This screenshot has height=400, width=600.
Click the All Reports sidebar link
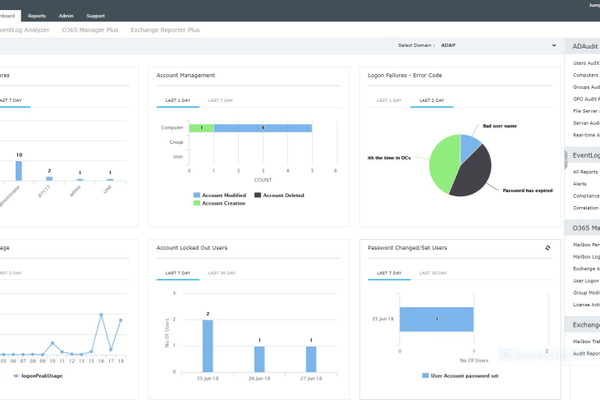585,172
